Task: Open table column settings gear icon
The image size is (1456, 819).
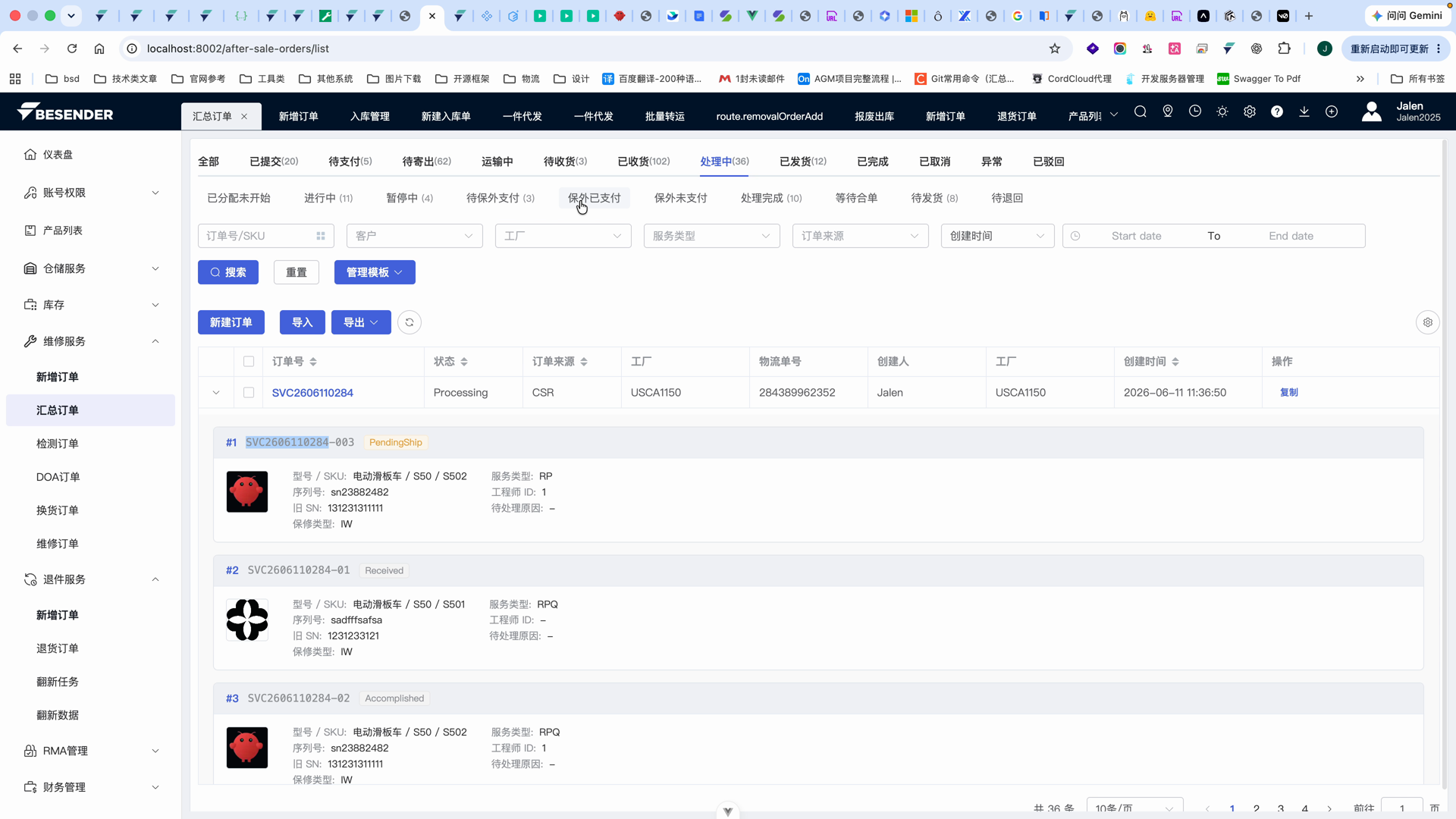Action: [1428, 322]
